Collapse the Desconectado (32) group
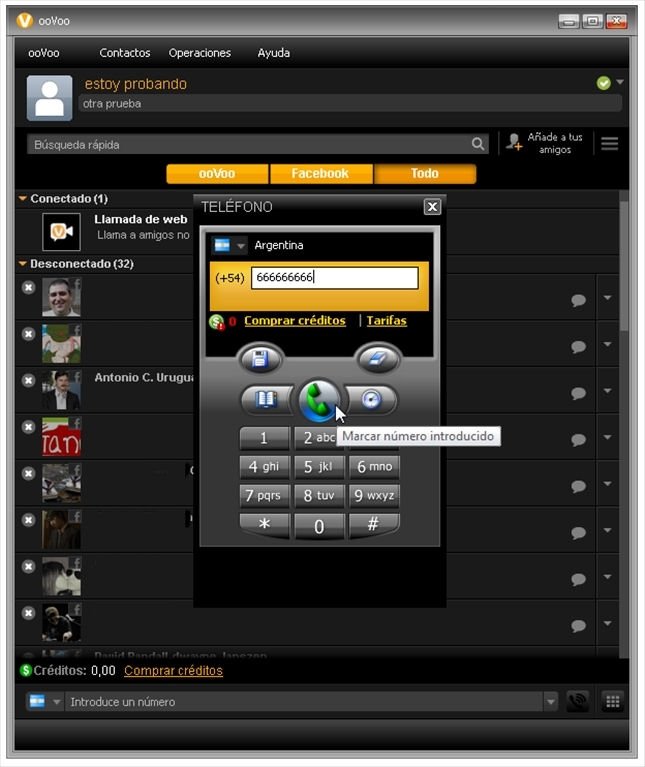The image size is (645, 767). click(x=22, y=264)
